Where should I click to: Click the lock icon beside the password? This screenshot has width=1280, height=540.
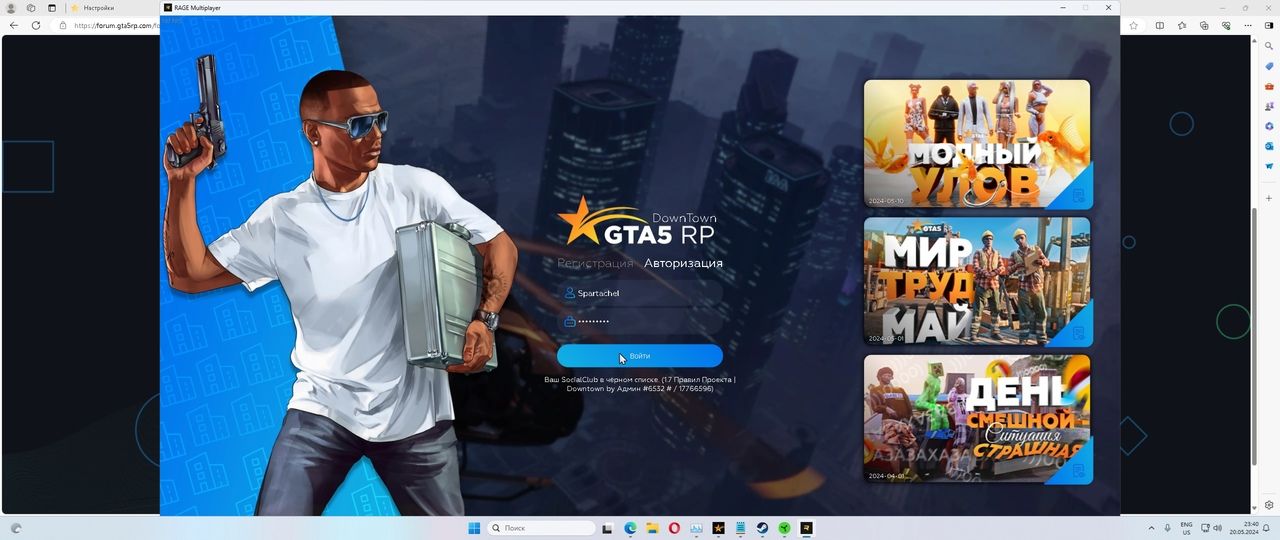(569, 321)
